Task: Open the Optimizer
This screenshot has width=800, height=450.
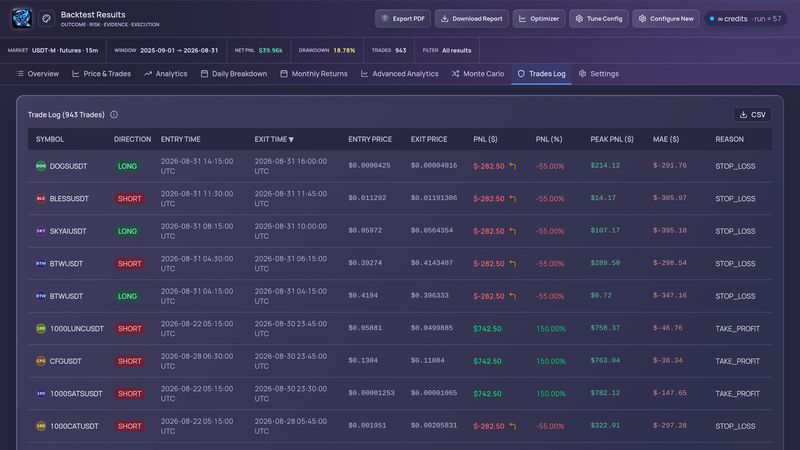Action: coord(539,18)
